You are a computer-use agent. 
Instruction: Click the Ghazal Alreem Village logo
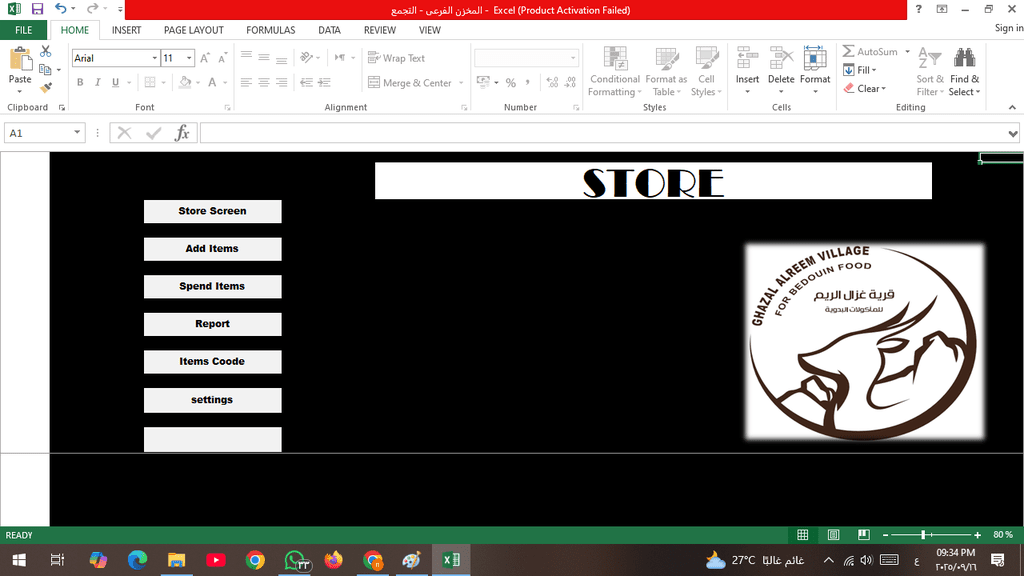click(864, 342)
